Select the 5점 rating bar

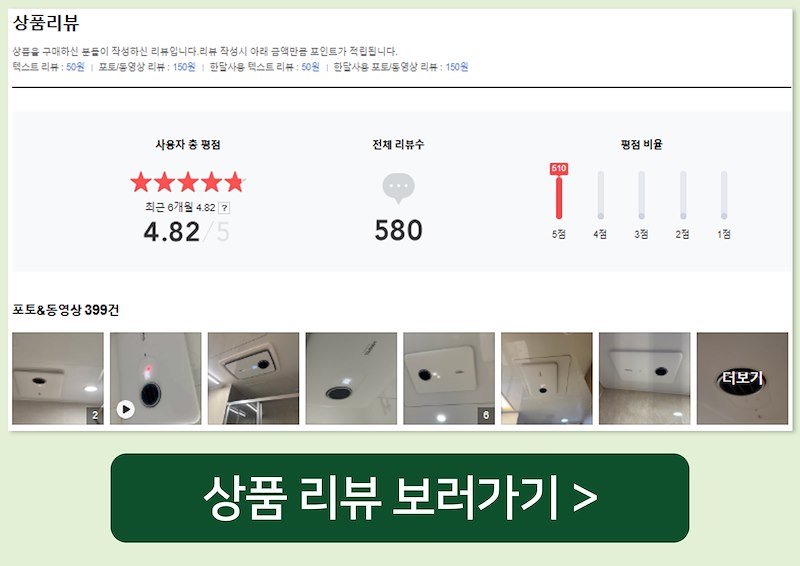coord(559,198)
